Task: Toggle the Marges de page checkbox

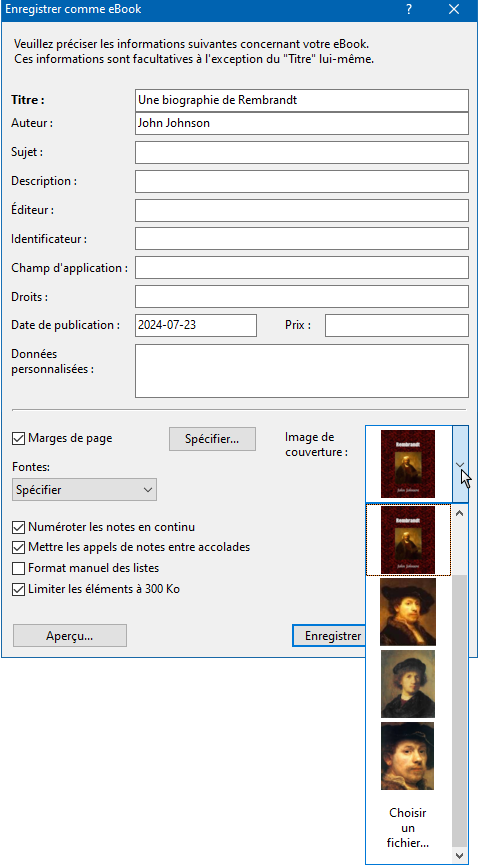Action: coord(18,439)
